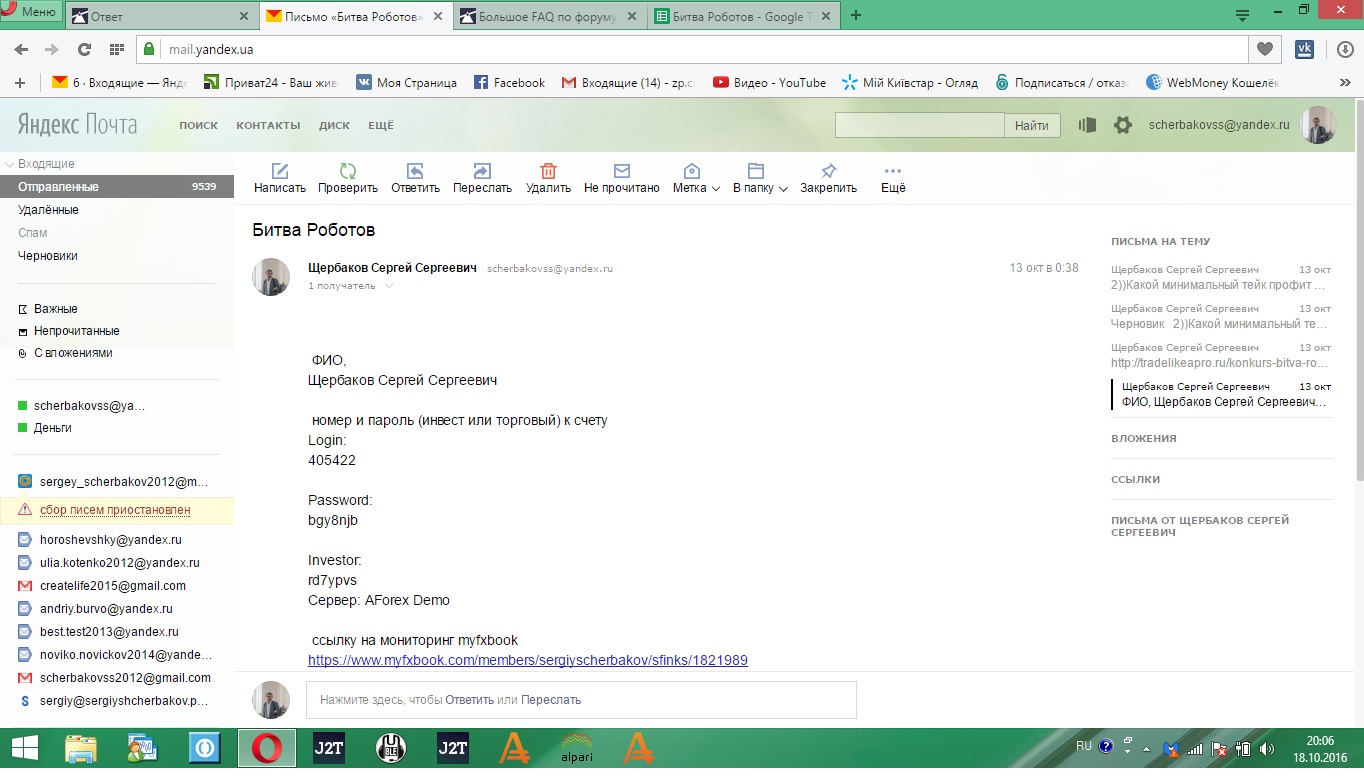Select createlife2015@gmail.com mailbox
Screen dimensions: 1364x780
112,586
